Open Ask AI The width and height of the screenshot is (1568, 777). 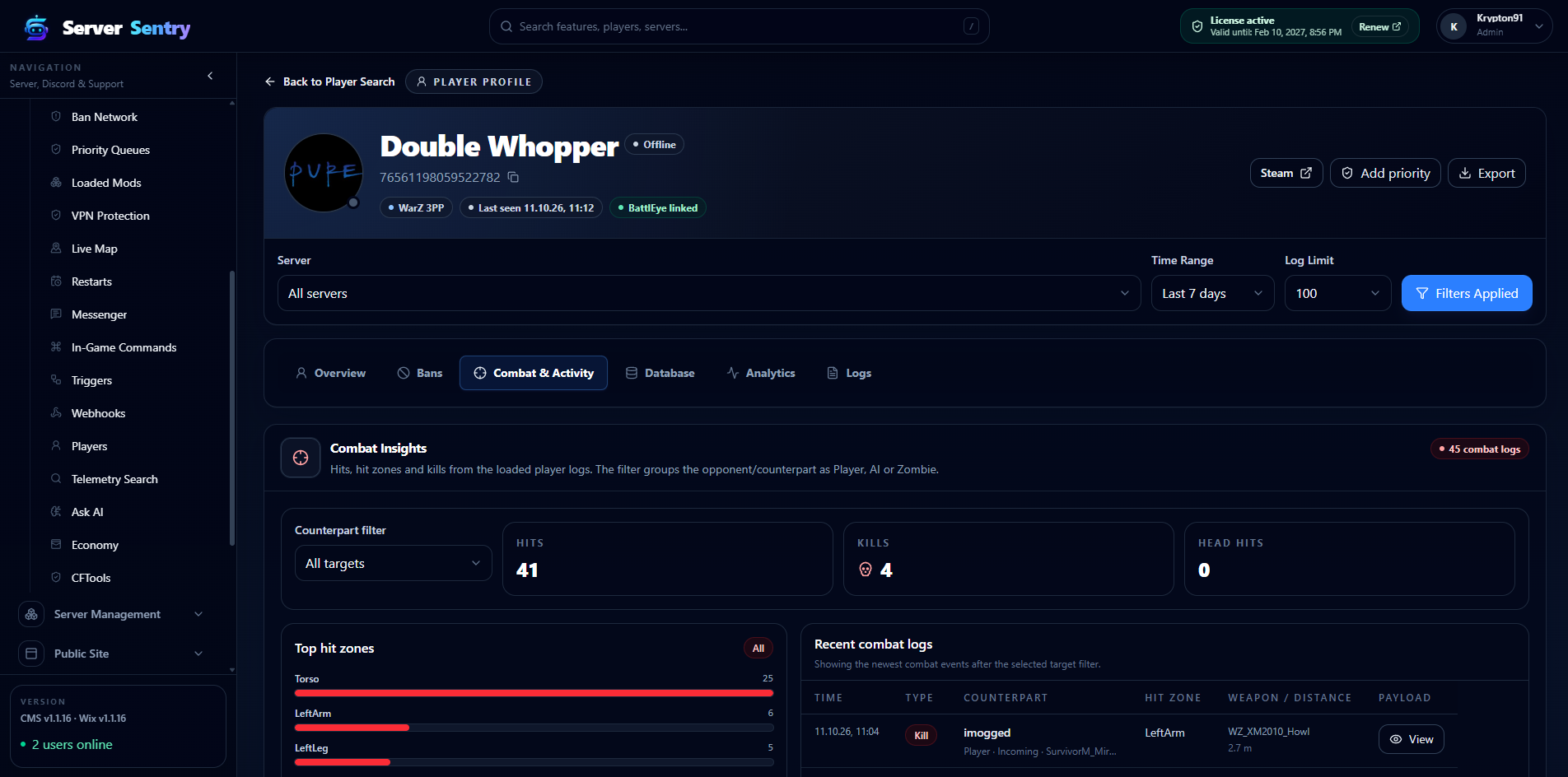87,512
